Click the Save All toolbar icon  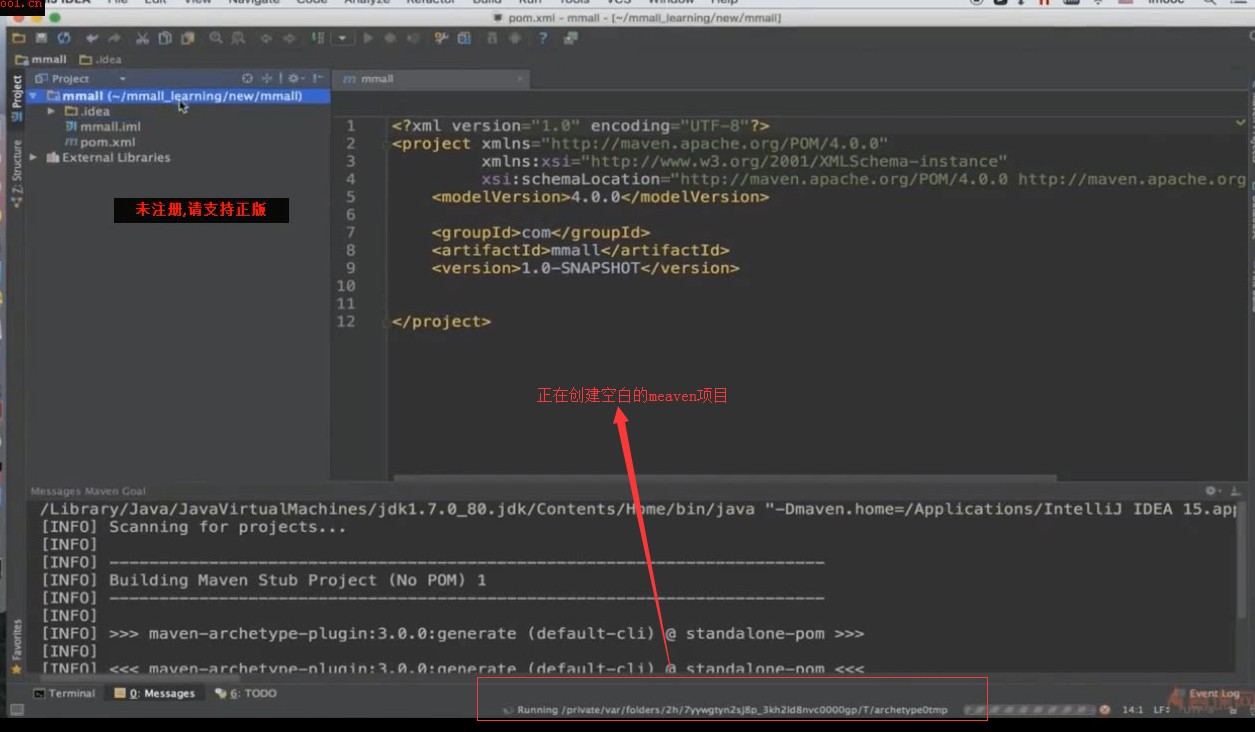click(41, 38)
